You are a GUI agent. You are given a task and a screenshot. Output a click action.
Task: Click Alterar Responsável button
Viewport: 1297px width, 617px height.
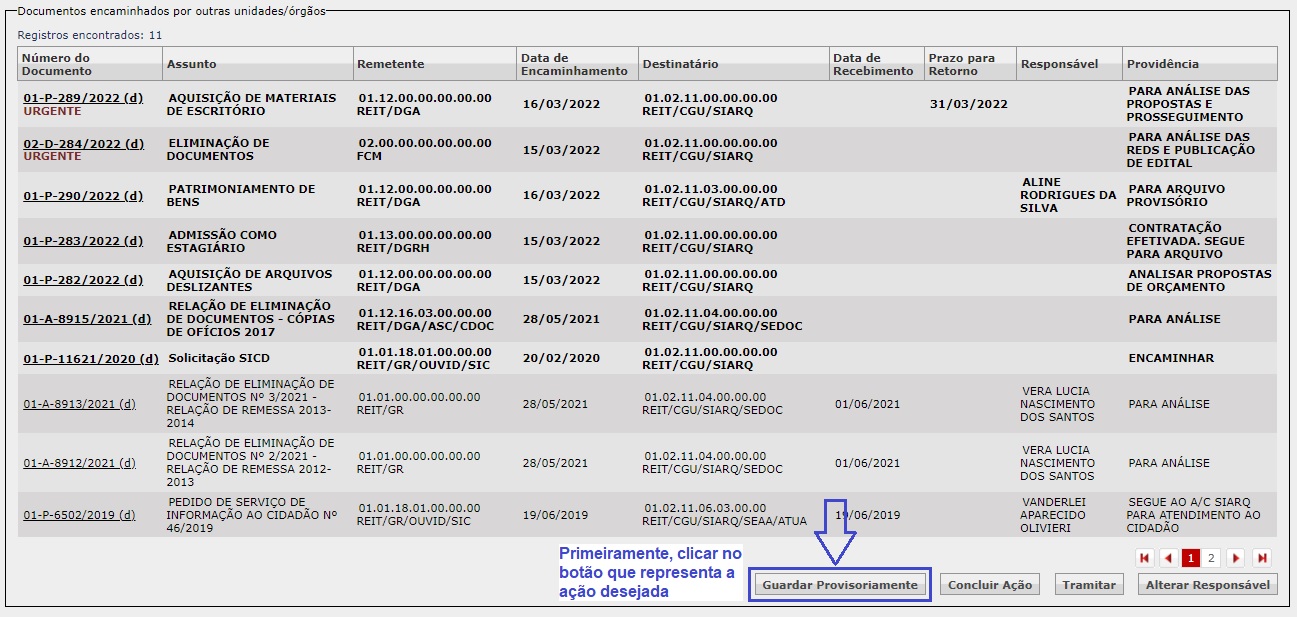(1208, 585)
